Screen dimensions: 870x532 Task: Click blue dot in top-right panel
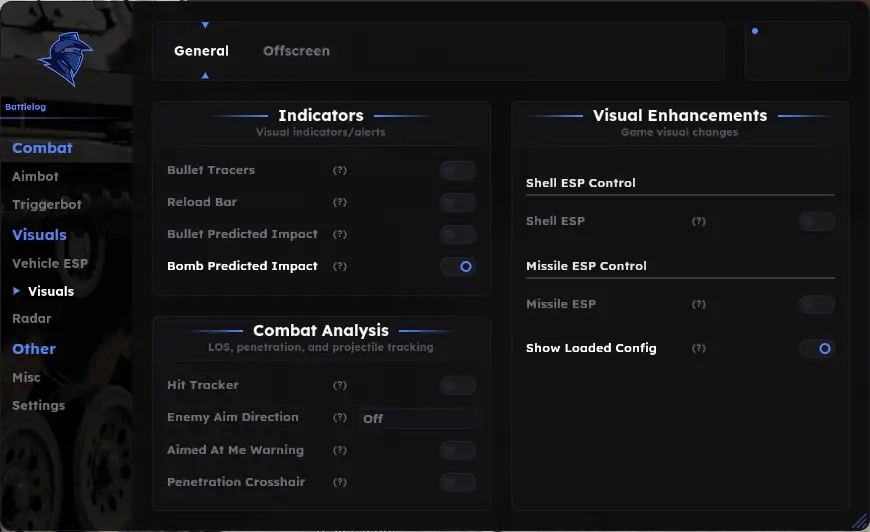coord(755,31)
